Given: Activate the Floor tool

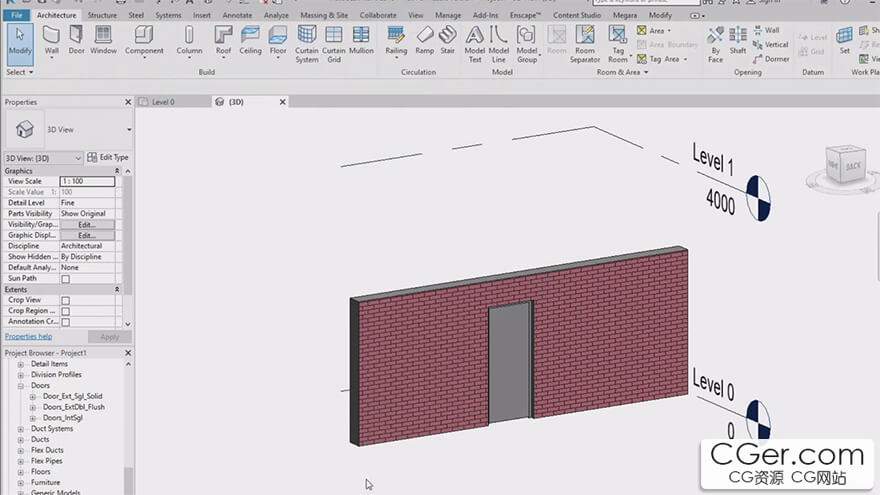Looking at the screenshot, I should [278, 42].
